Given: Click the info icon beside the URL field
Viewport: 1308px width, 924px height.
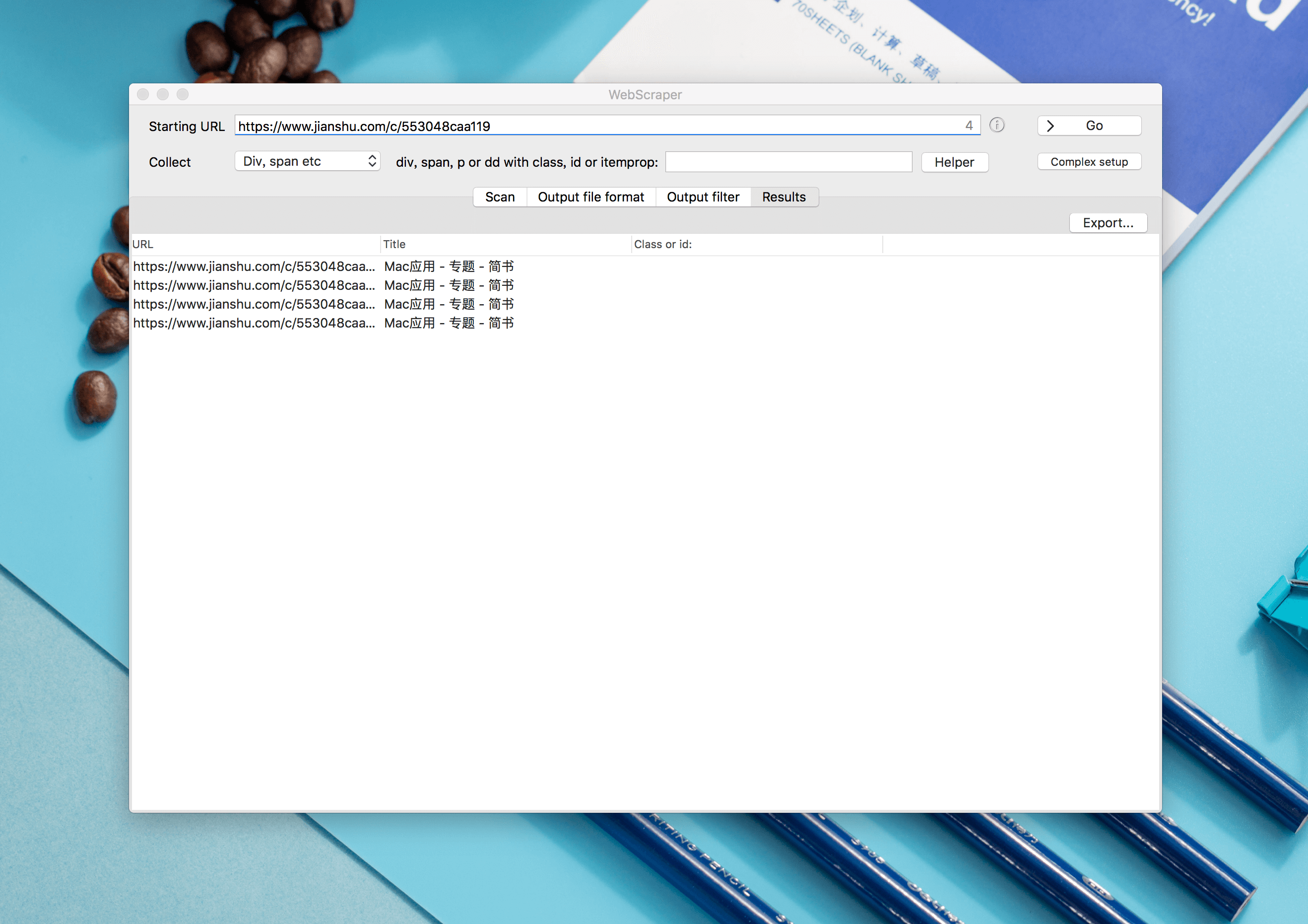Looking at the screenshot, I should coord(996,126).
